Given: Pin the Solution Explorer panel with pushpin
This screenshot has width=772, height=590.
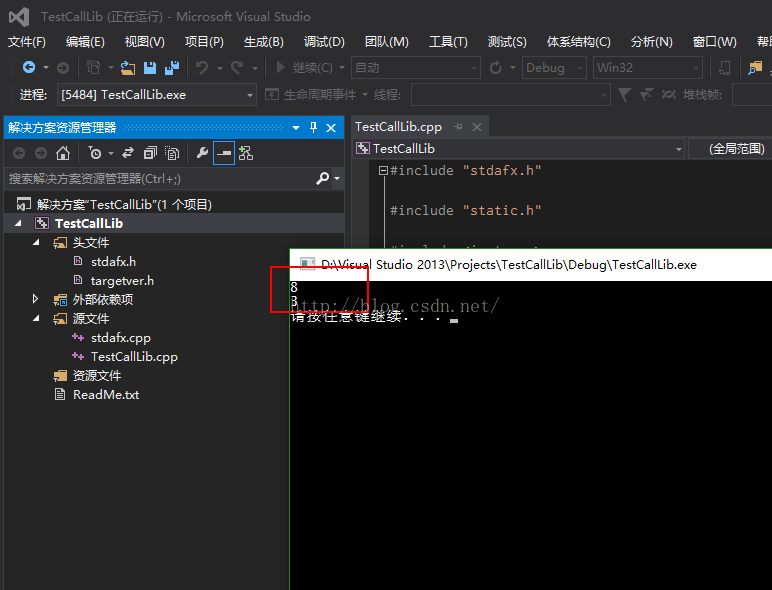Looking at the screenshot, I should point(313,128).
